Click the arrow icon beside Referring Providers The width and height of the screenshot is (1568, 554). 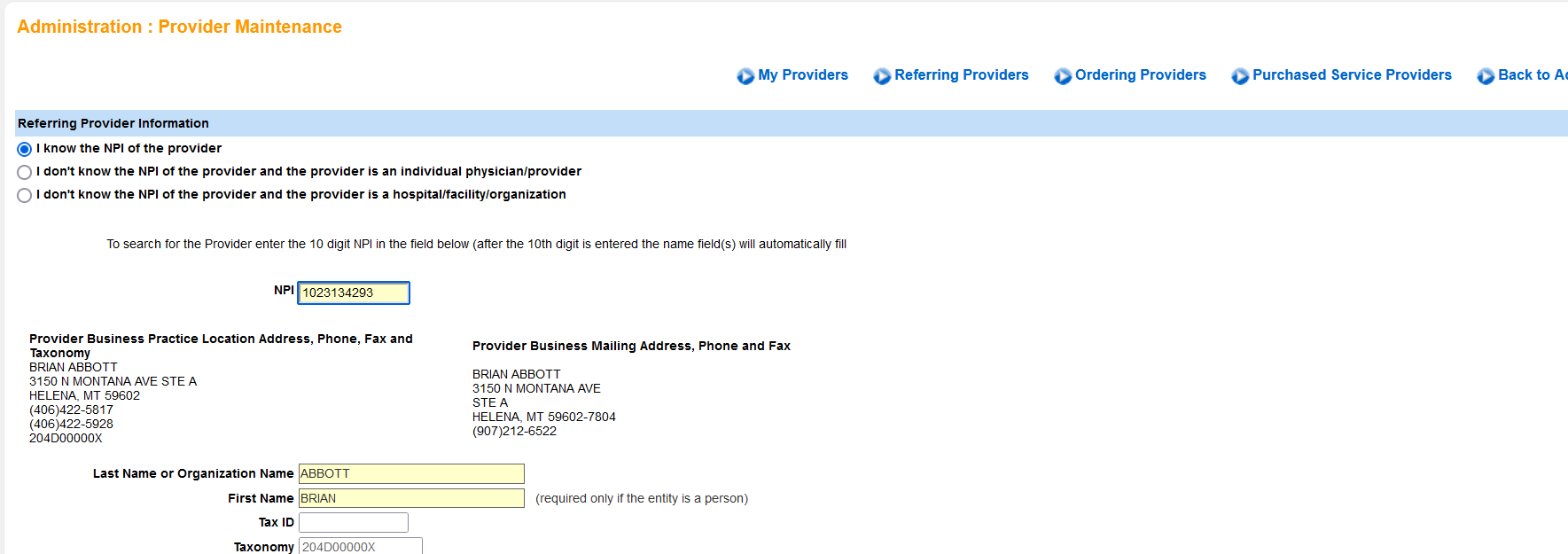[882, 76]
